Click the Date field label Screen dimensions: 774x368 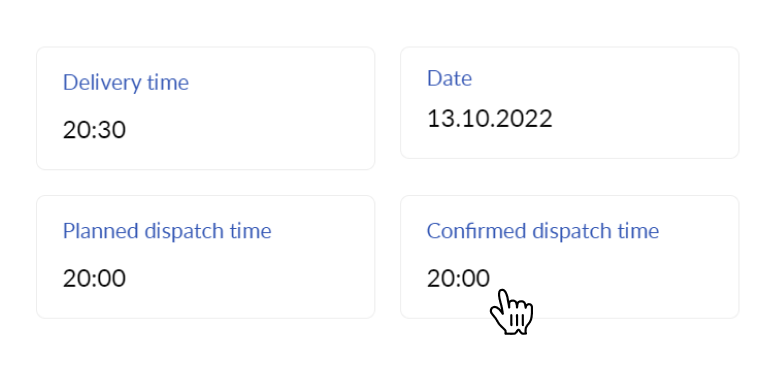(x=449, y=78)
